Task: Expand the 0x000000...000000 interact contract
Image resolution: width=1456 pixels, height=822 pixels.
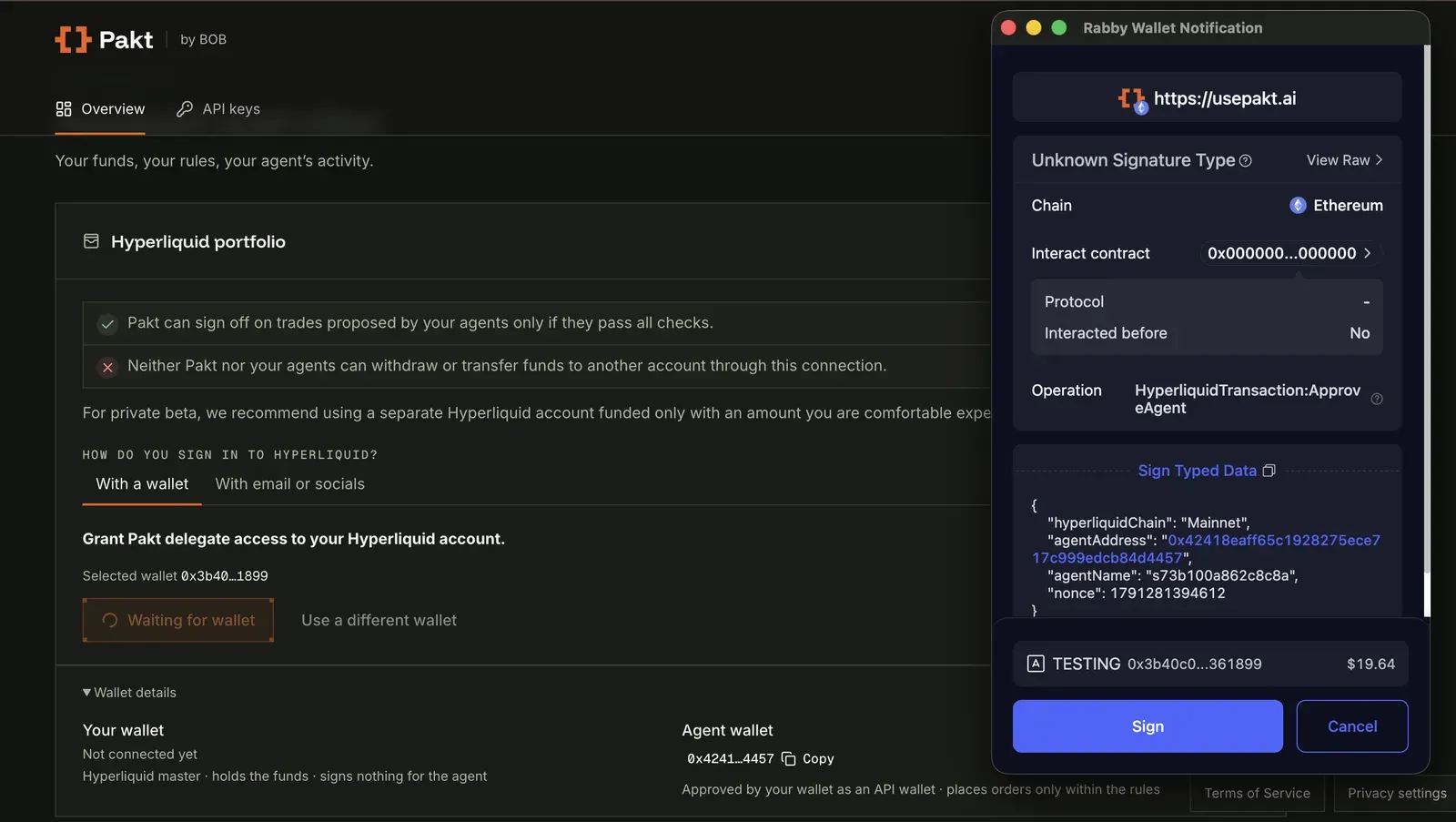Action: point(1289,254)
